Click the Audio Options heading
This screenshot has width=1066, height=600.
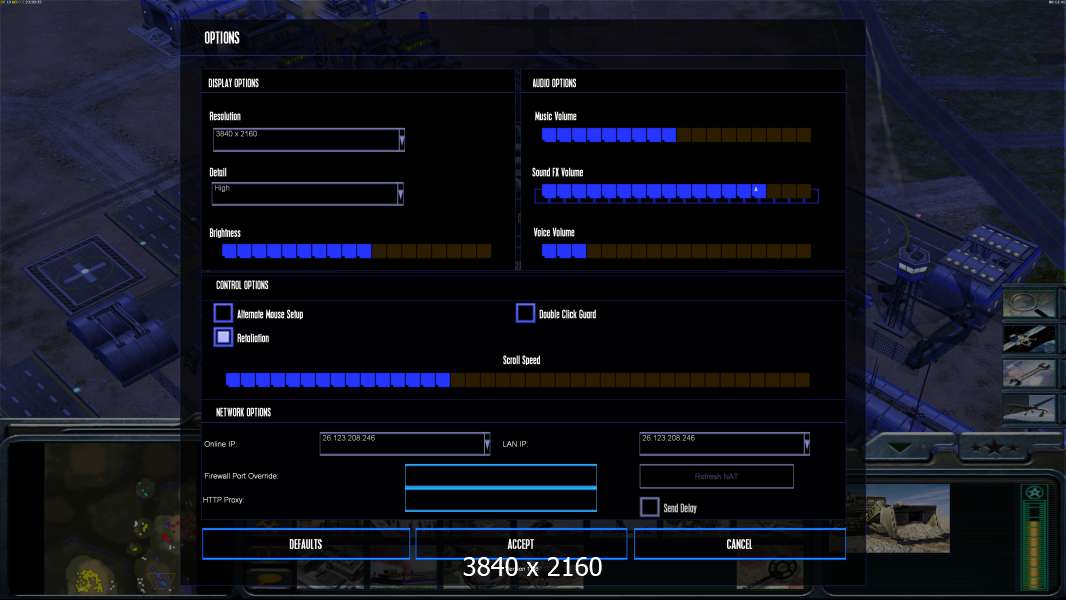[x=554, y=83]
